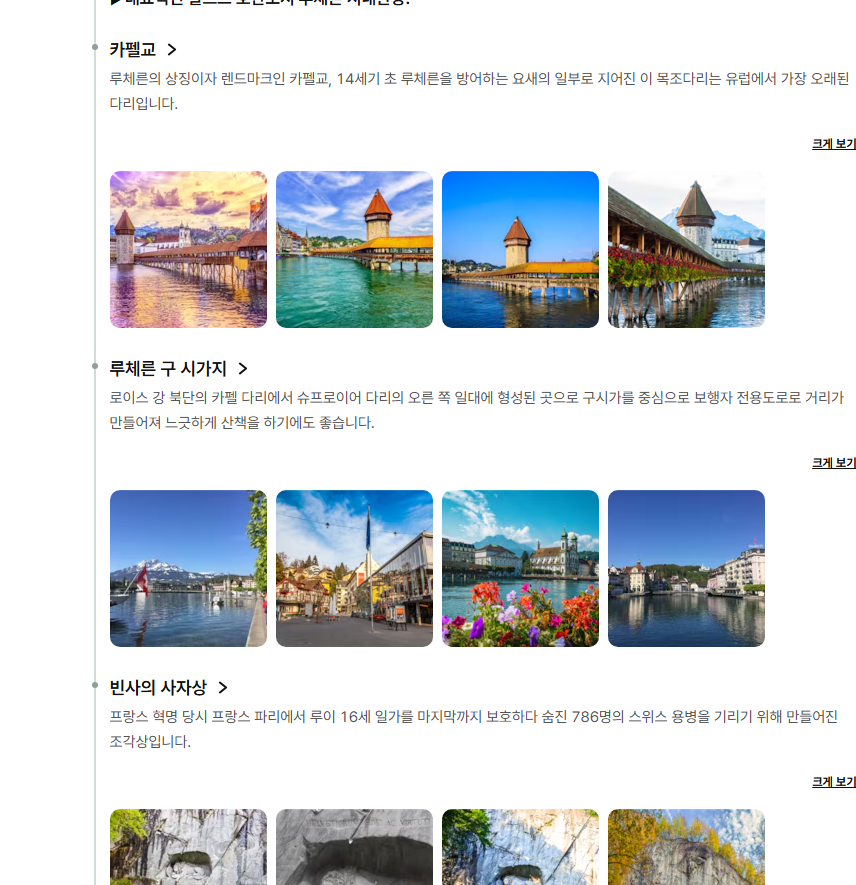Open the old town square street photo

click(354, 568)
